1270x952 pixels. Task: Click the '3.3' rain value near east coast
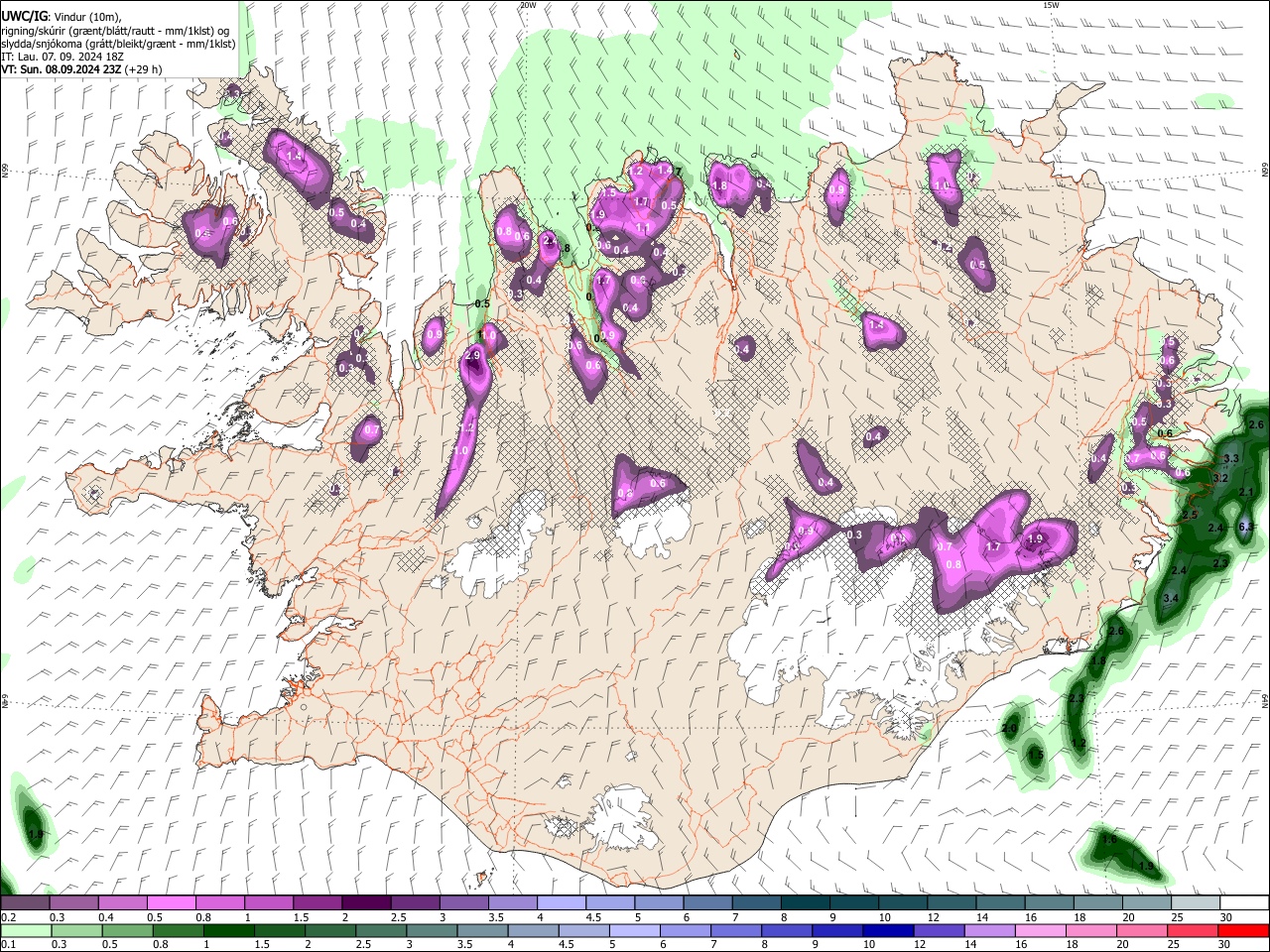(x=1231, y=458)
